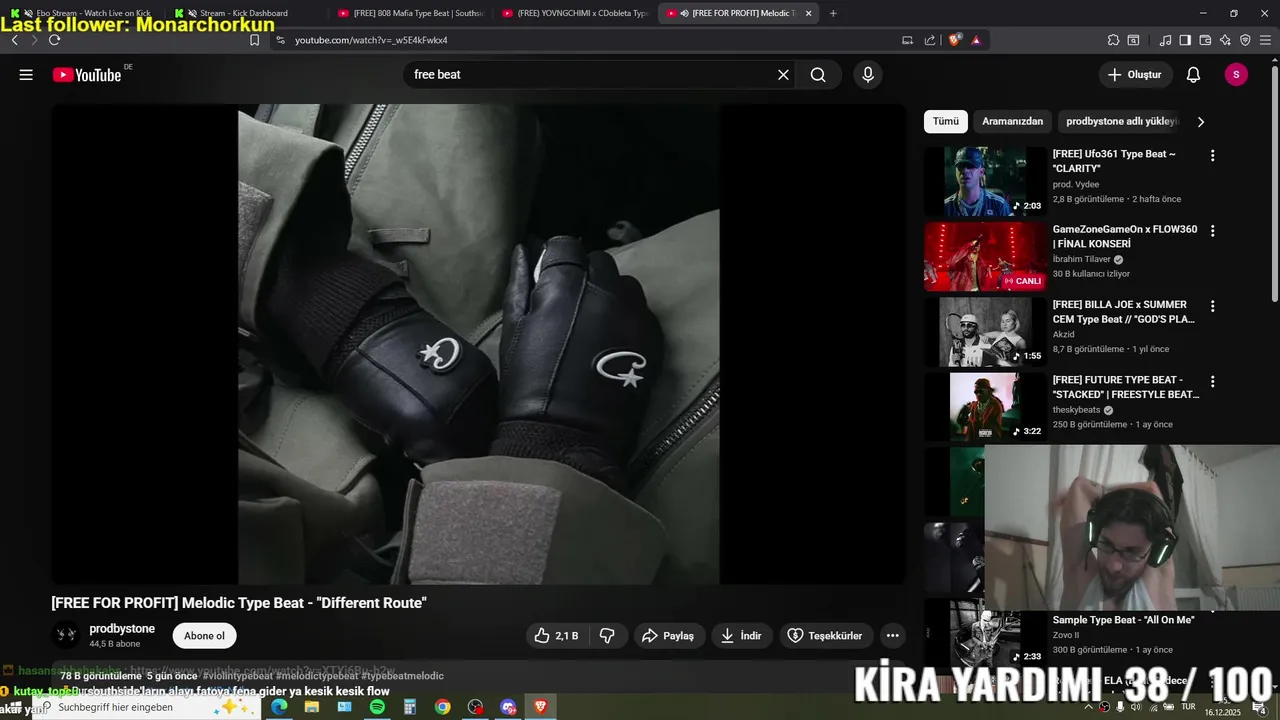The width and height of the screenshot is (1280, 720).
Task: Go to the YouTube home logo
Action: [87, 75]
